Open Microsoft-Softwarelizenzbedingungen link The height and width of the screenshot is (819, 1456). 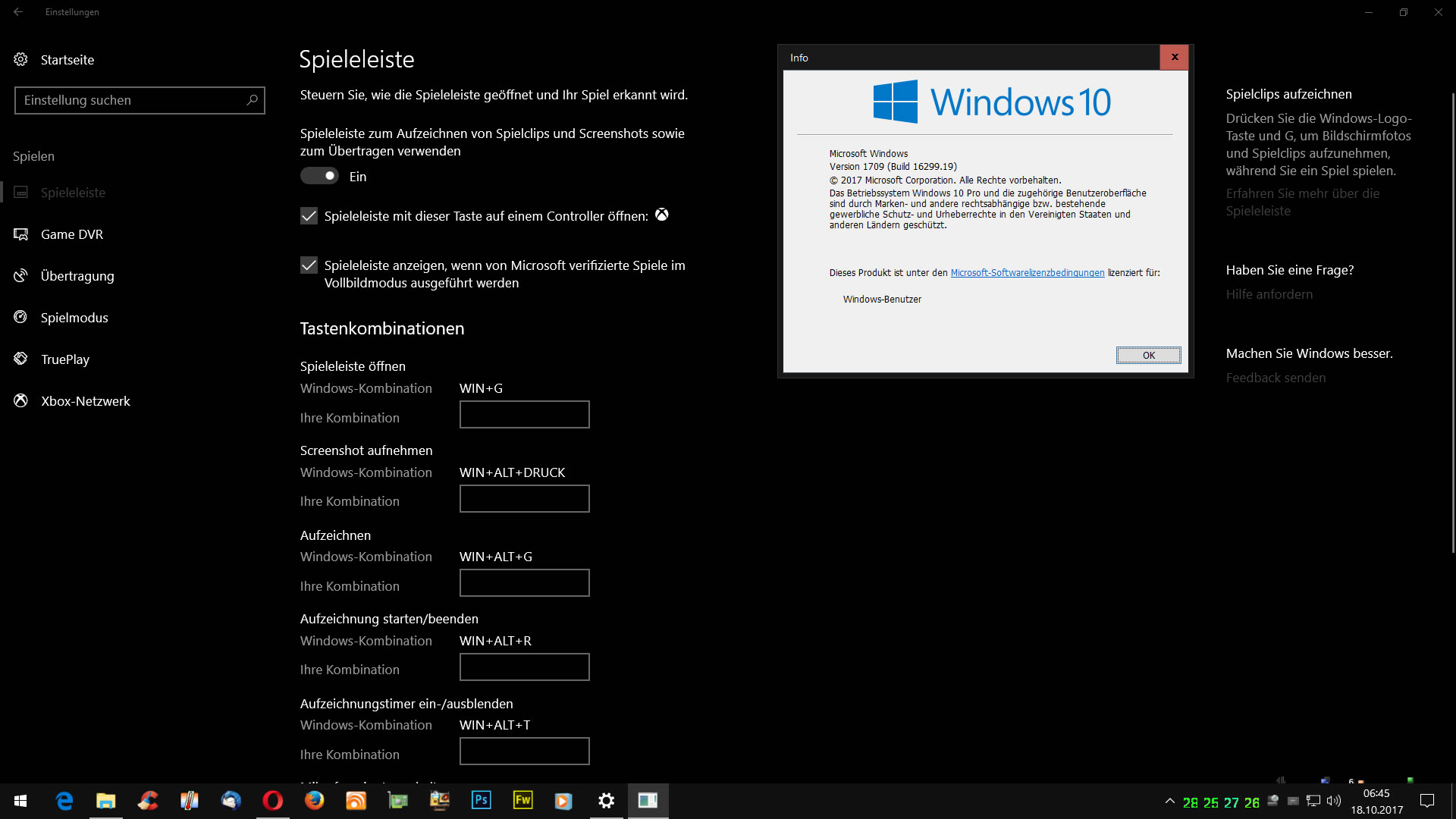(1027, 273)
